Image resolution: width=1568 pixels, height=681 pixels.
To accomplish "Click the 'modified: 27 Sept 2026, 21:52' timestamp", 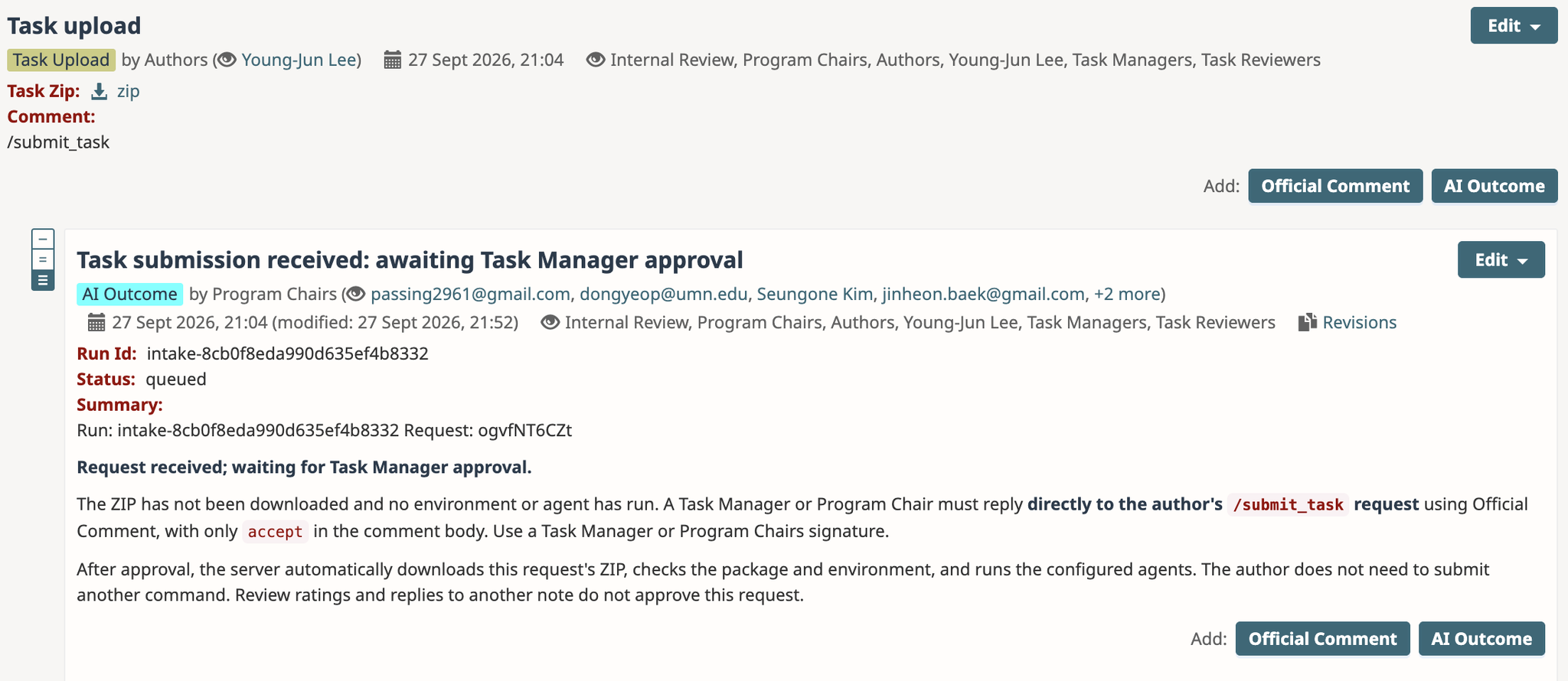I will click(x=395, y=322).
